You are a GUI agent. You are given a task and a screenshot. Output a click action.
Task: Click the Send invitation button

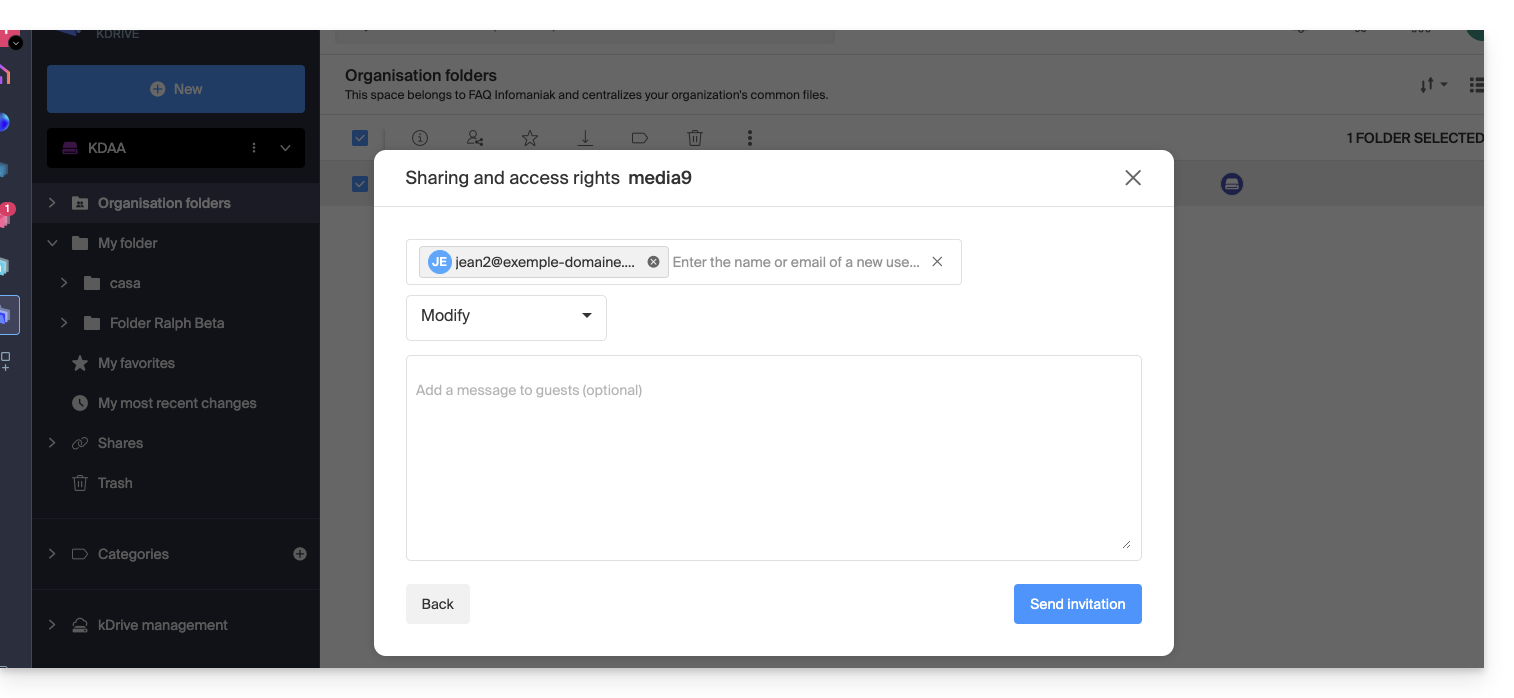coord(1077,604)
